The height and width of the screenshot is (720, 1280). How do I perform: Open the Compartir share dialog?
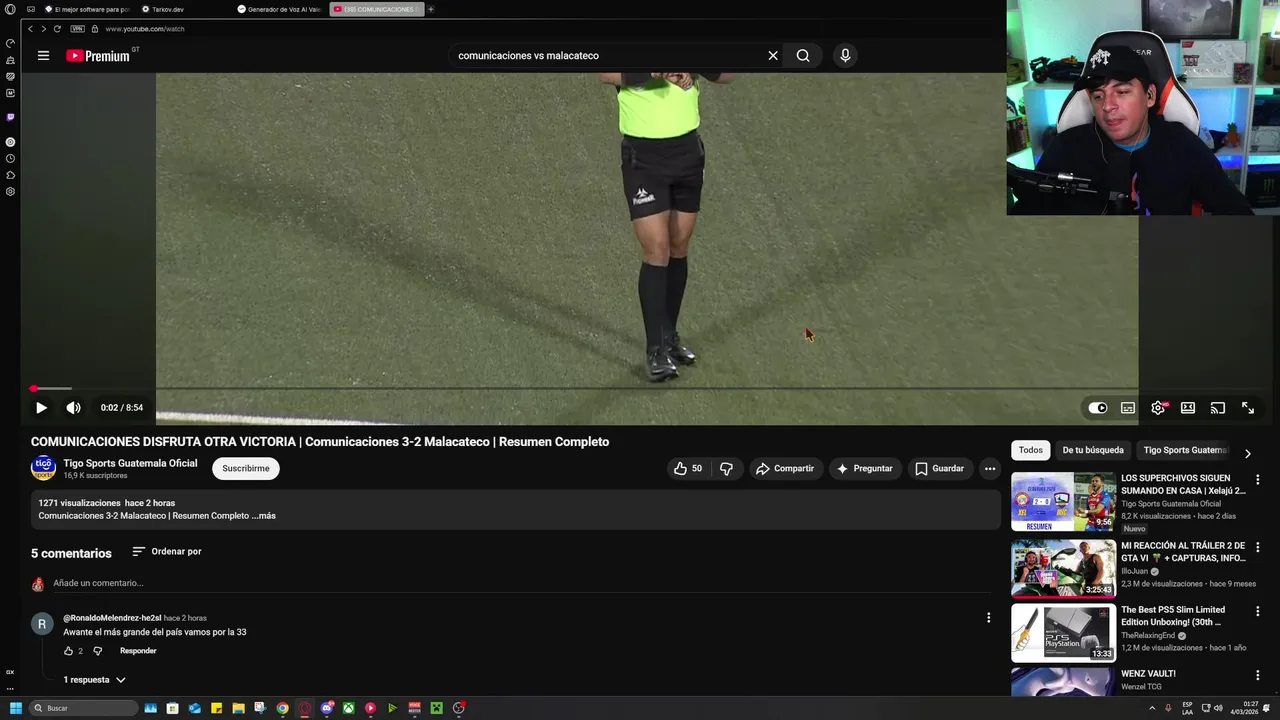pyautogui.click(x=785, y=468)
